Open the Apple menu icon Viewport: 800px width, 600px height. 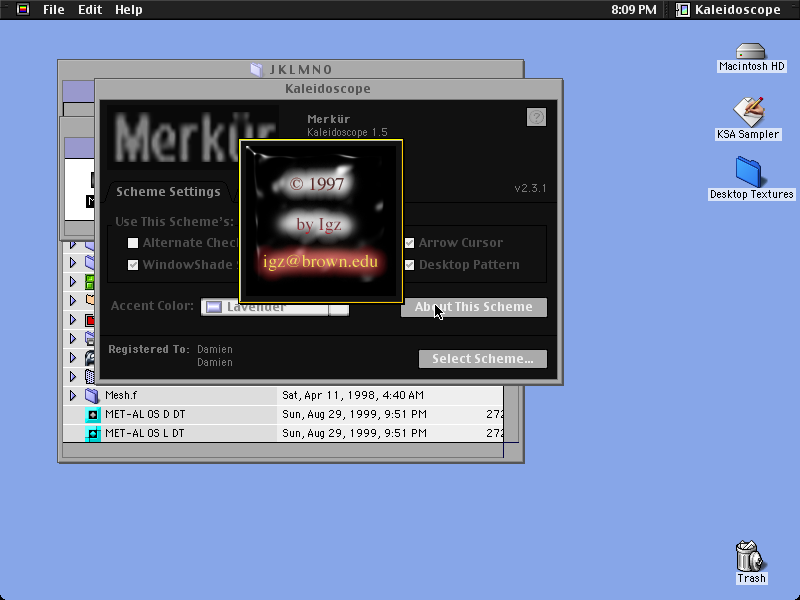(22, 9)
